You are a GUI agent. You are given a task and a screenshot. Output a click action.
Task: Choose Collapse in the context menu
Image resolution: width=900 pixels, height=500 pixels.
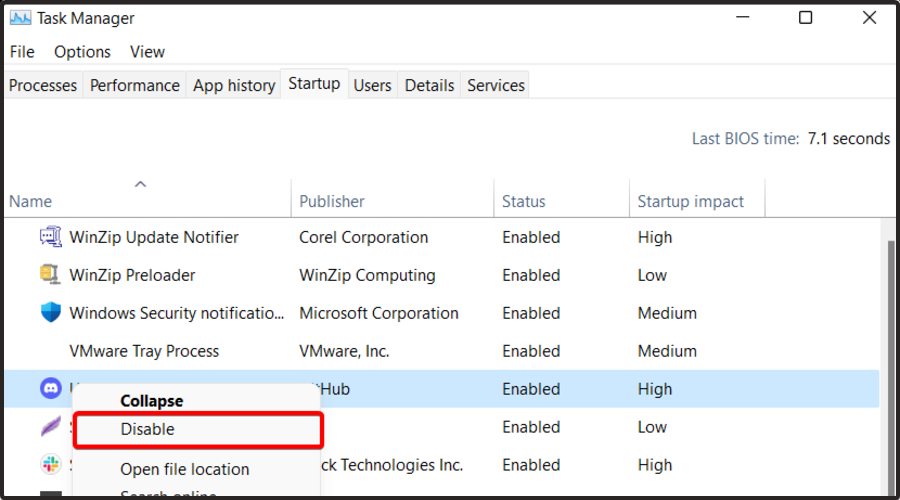(152, 401)
